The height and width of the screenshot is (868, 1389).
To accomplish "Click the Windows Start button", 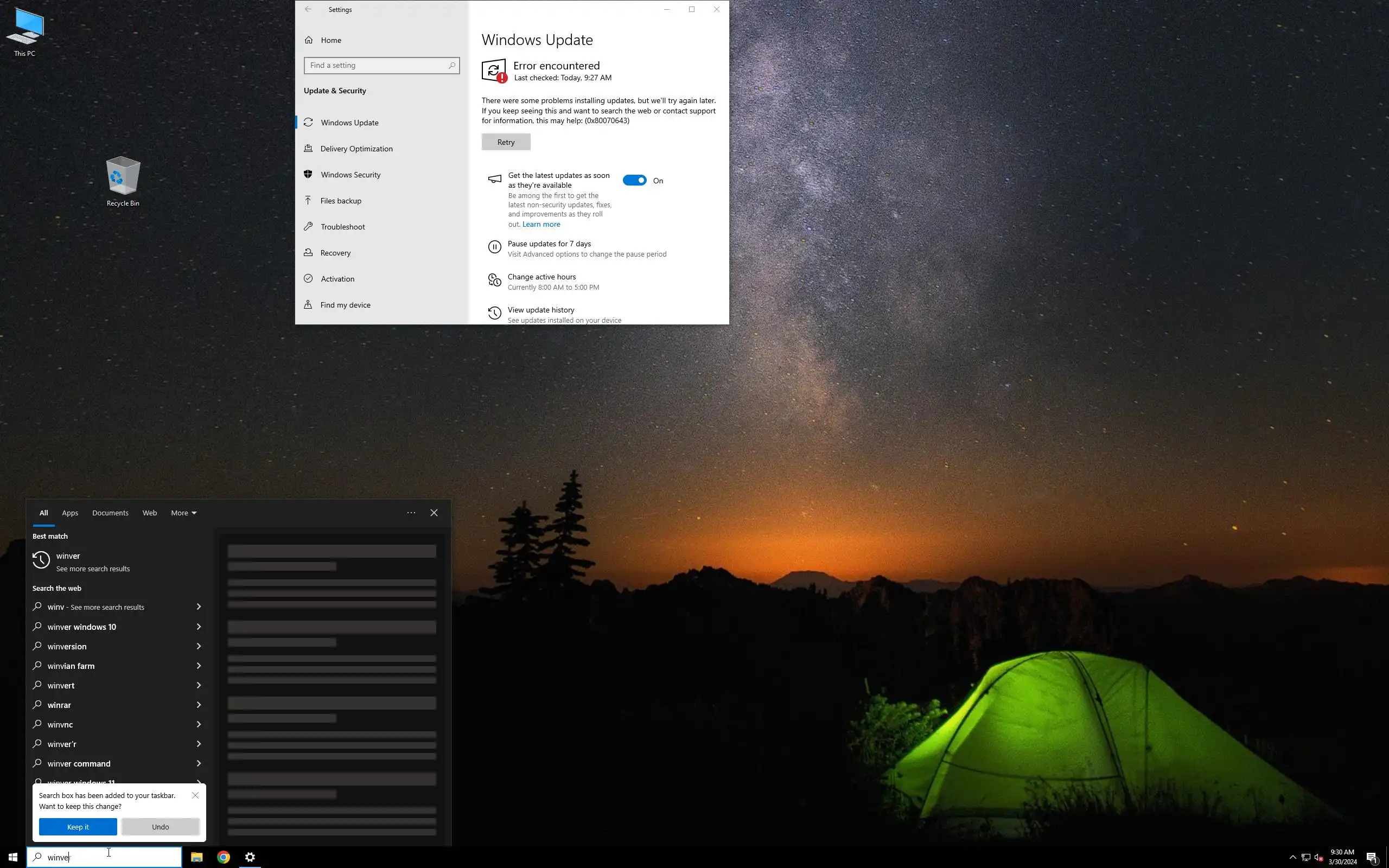I will pos(12,857).
